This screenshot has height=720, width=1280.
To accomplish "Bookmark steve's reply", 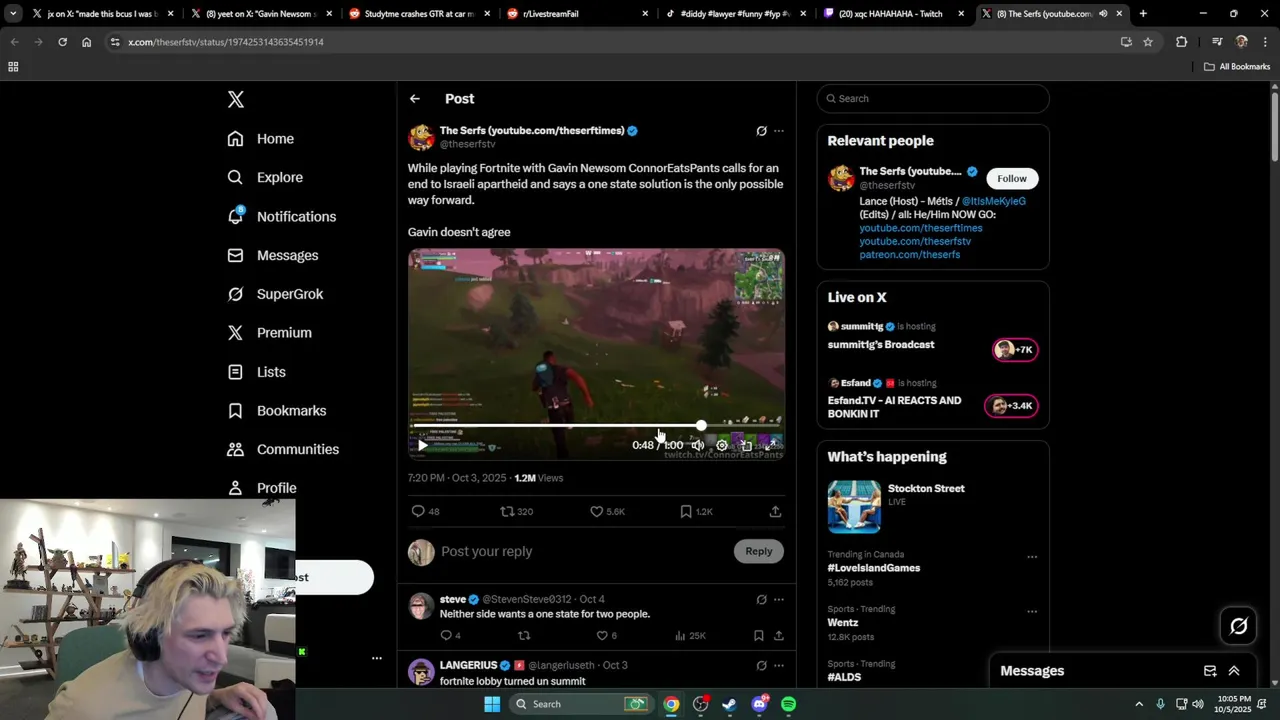I will pyautogui.click(x=758, y=635).
